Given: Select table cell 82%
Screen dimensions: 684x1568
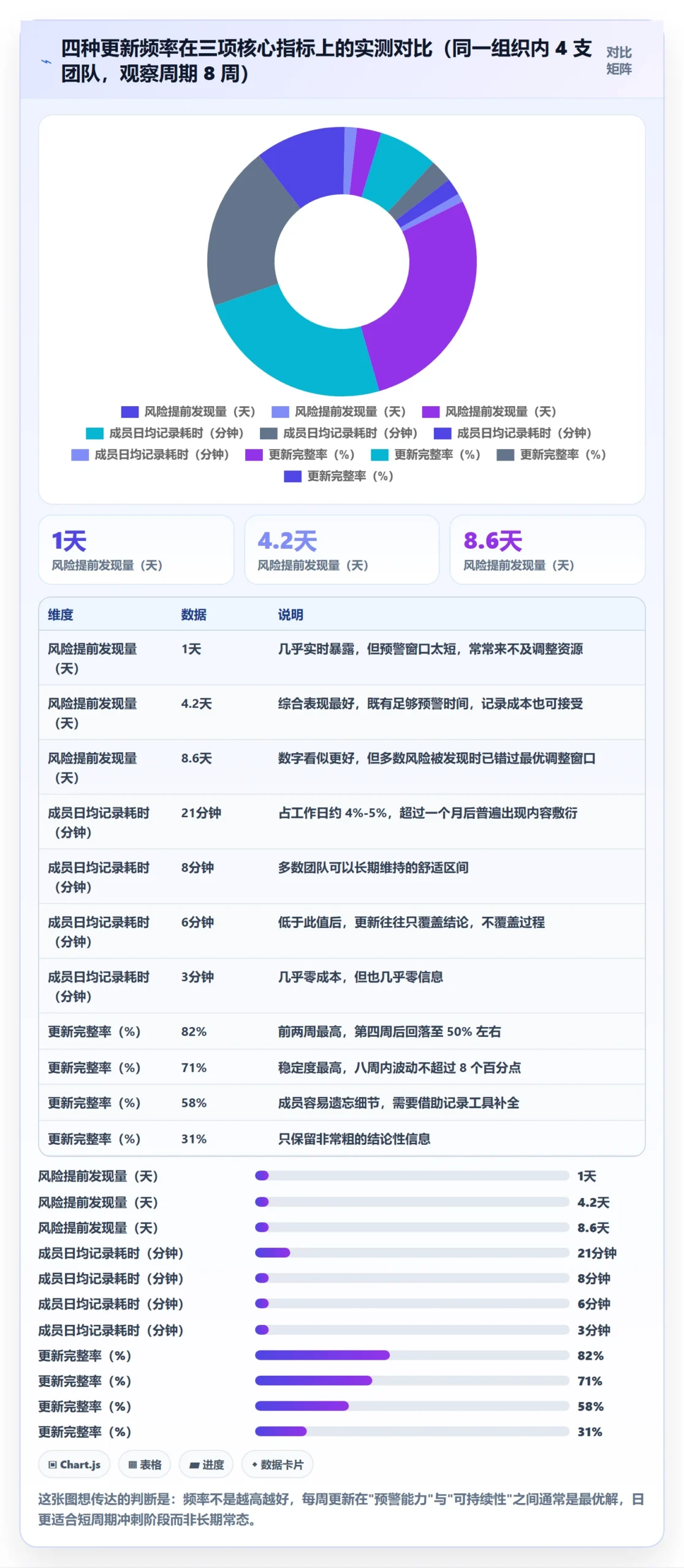Looking at the screenshot, I should (x=194, y=1031).
